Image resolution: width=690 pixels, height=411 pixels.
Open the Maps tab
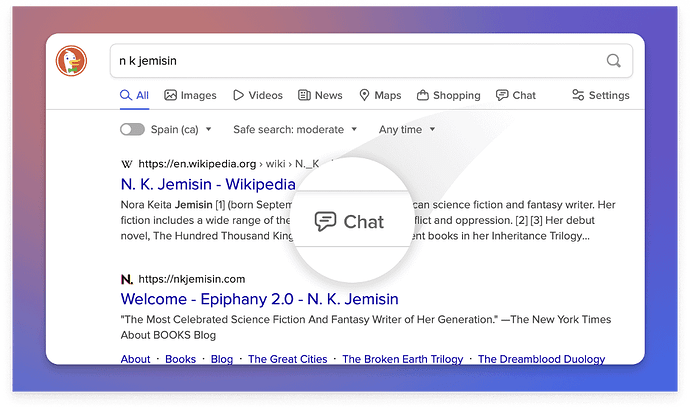pos(380,95)
